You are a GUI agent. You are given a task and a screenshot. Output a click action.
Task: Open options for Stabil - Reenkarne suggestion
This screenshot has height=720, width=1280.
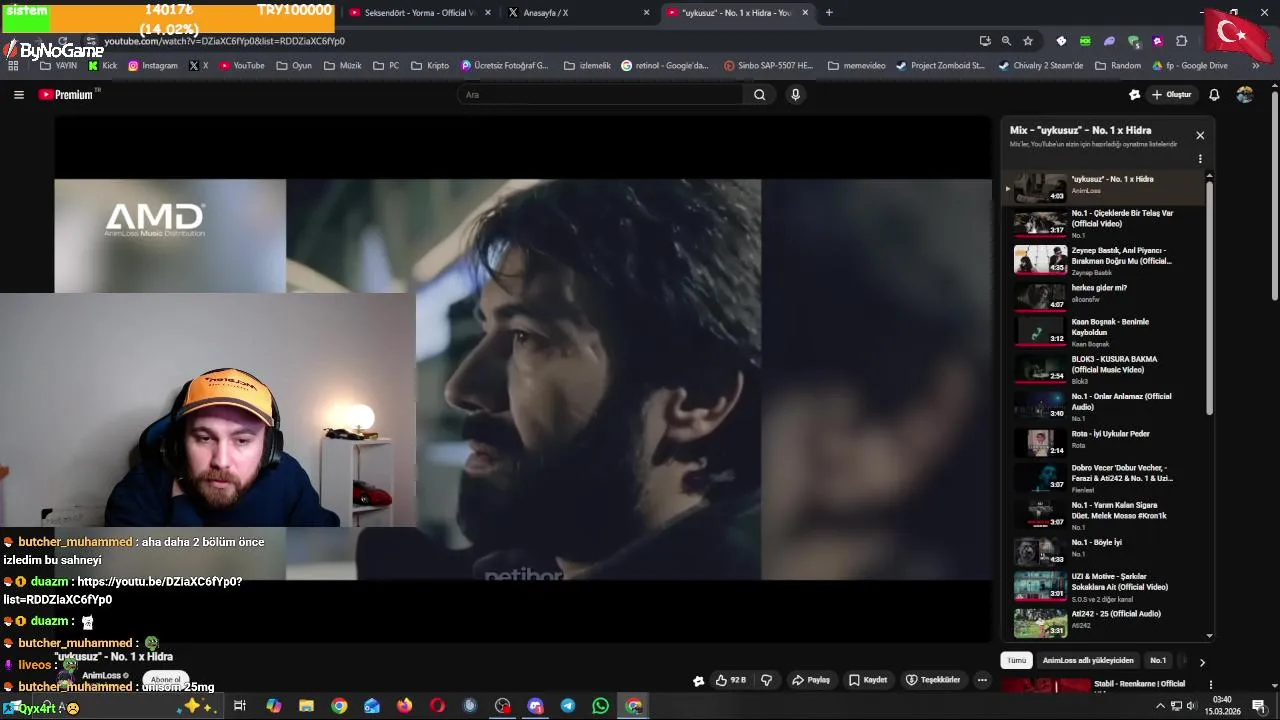(x=1211, y=686)
